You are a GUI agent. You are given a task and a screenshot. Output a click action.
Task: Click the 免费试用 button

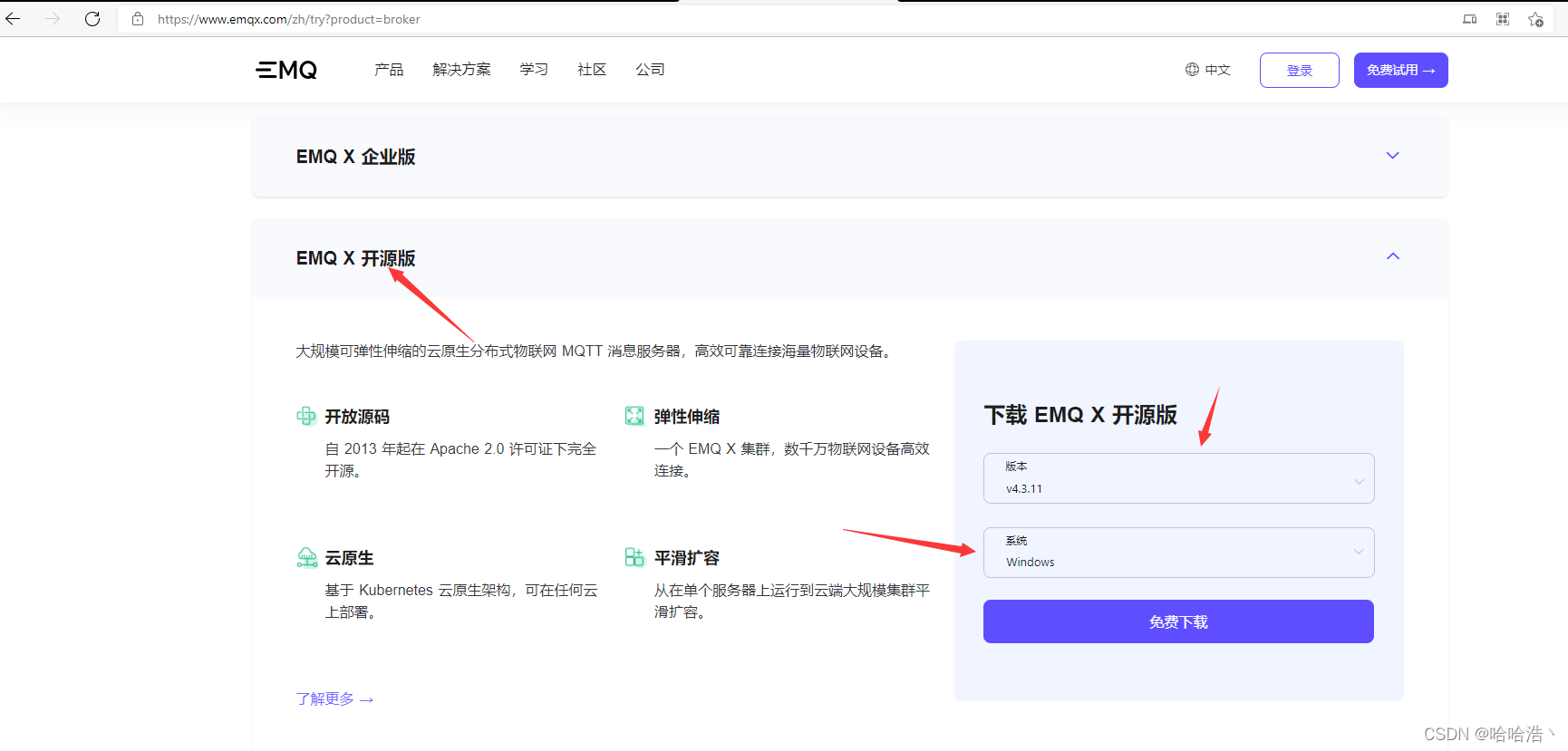tap(1401, 70)
